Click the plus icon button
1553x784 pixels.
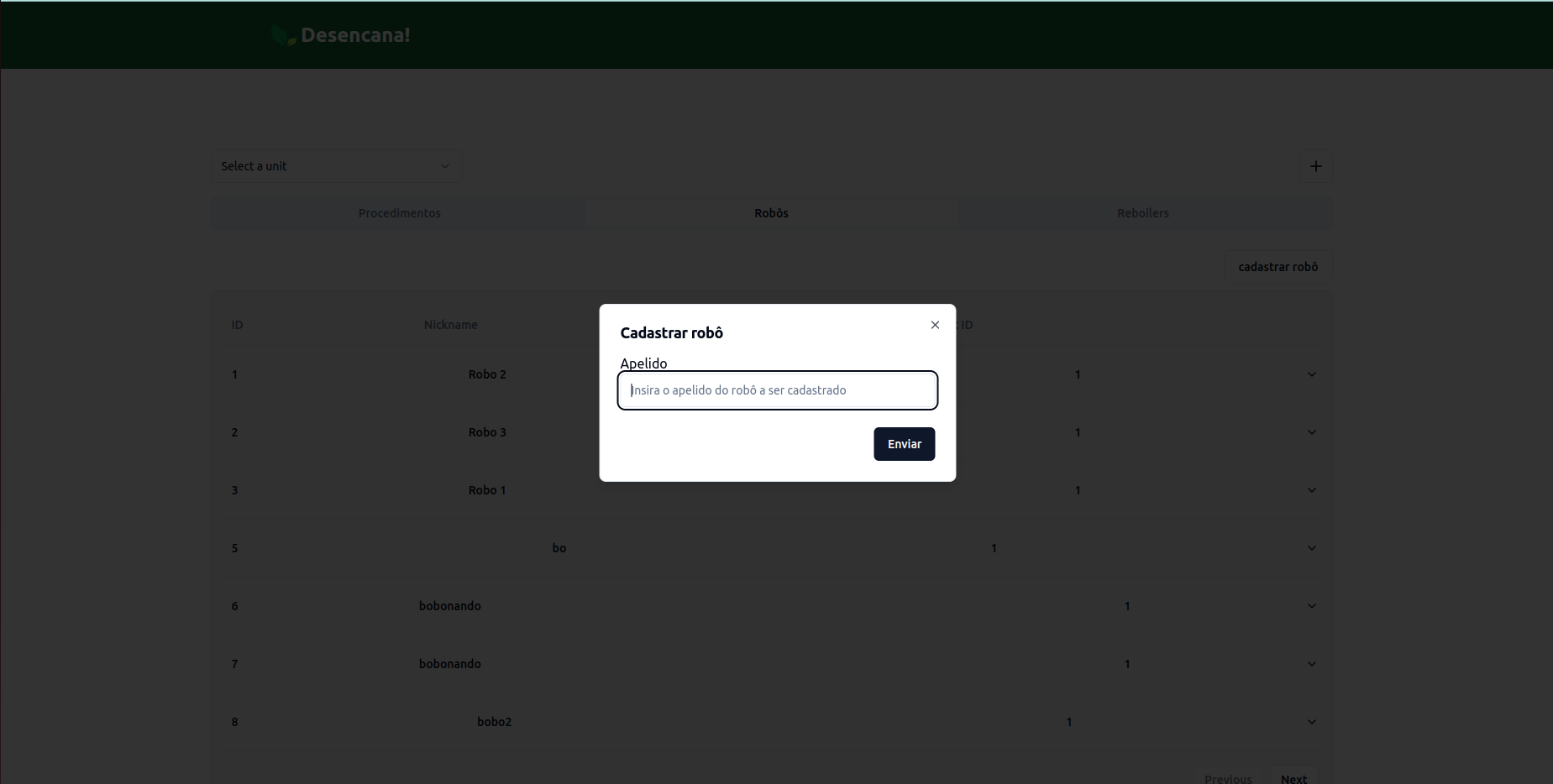tap(1316, 166)
